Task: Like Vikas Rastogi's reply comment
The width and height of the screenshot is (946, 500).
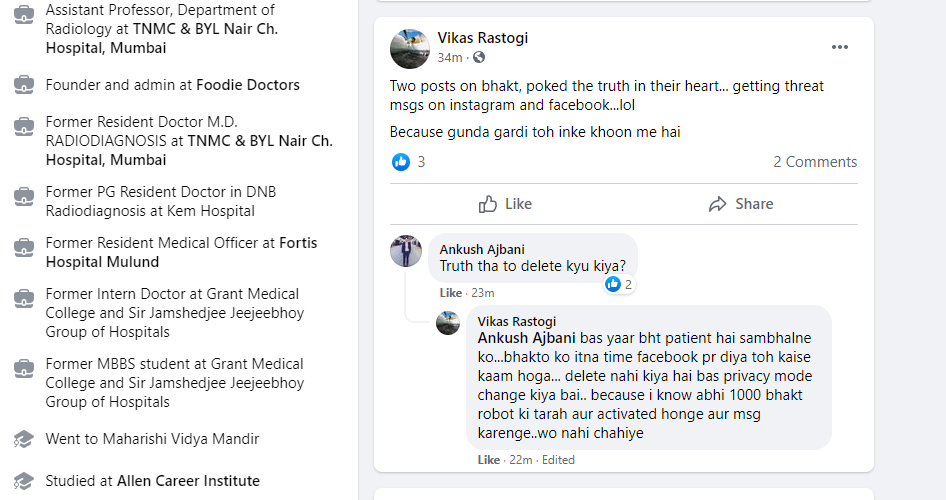Action: (488, 460)
